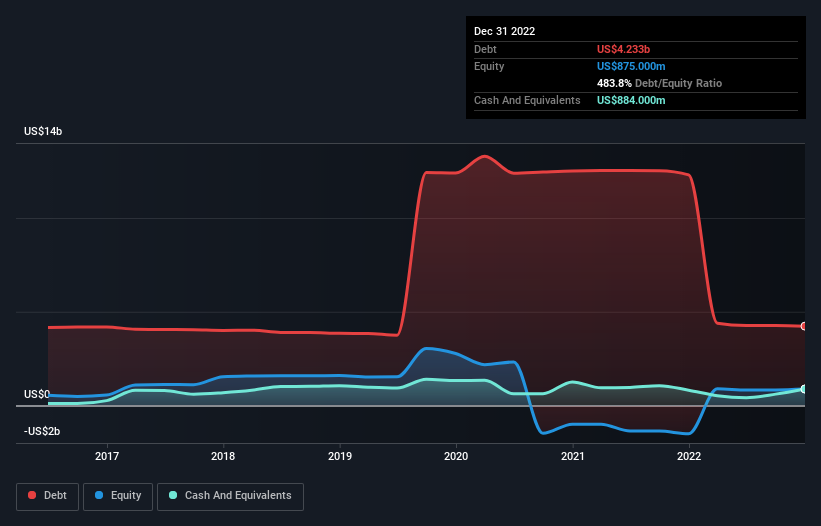Click the -US$2b y-axis label
The image size is (821, 526).
point(42,431)
